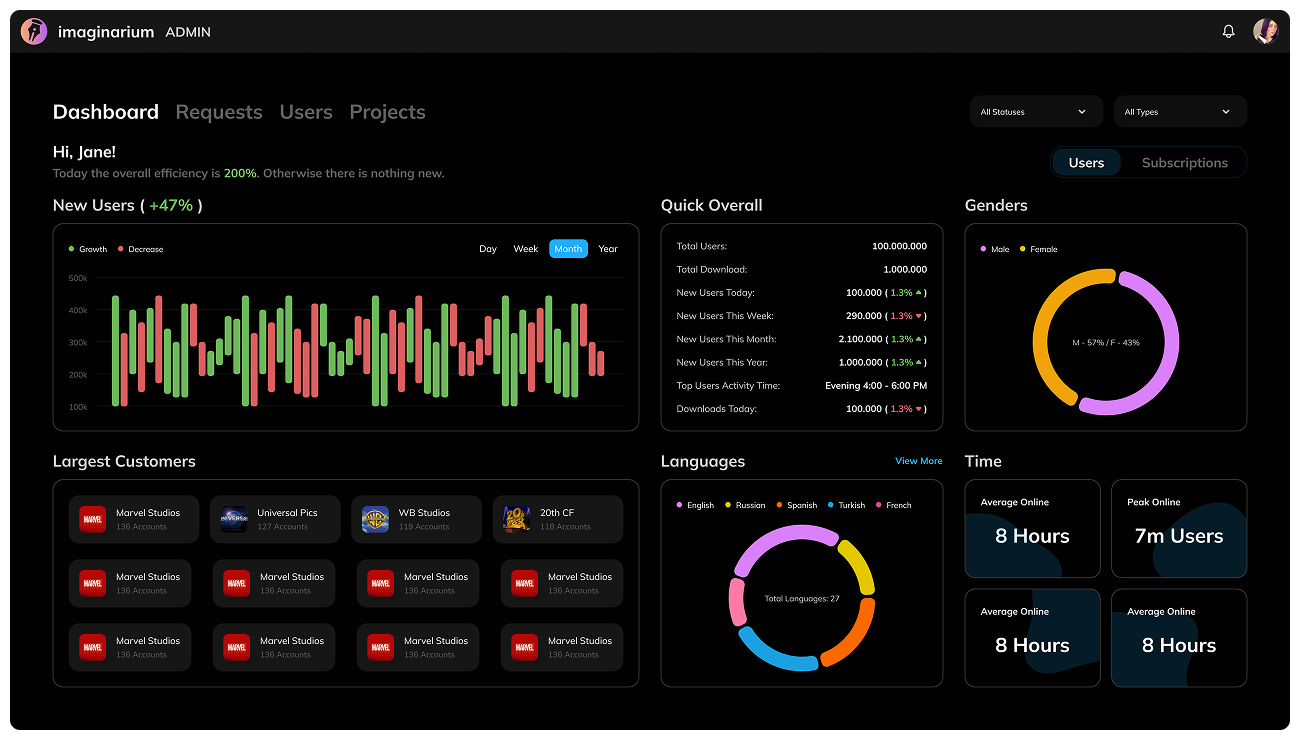1300x740 pixels.
Task: Click the notification bell icon
Action: click(x=1228, y=32)
